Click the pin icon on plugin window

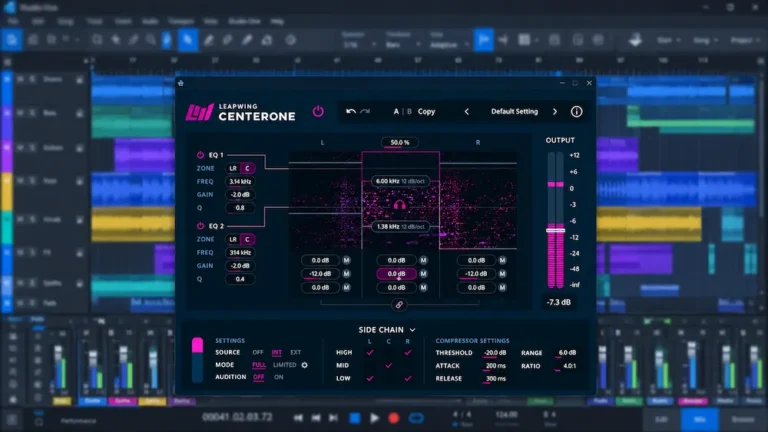(181, 83)
